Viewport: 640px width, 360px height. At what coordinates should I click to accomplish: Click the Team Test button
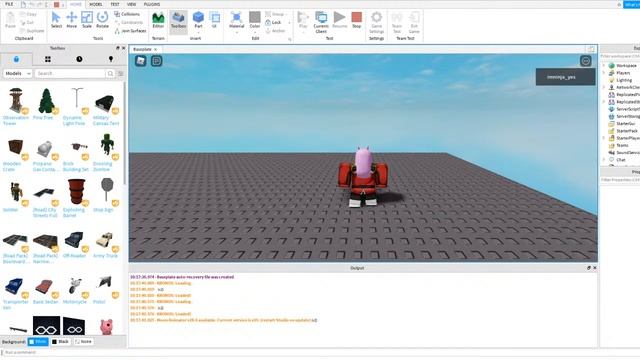397,22
